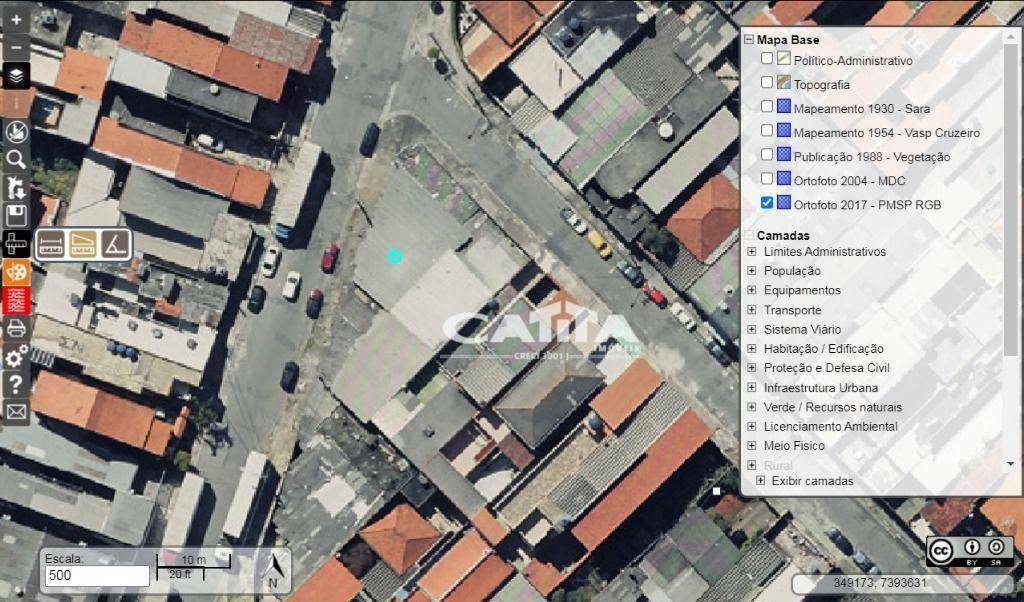Check the Ortofoto 2004 - MDC checkbox

point(767,178)
